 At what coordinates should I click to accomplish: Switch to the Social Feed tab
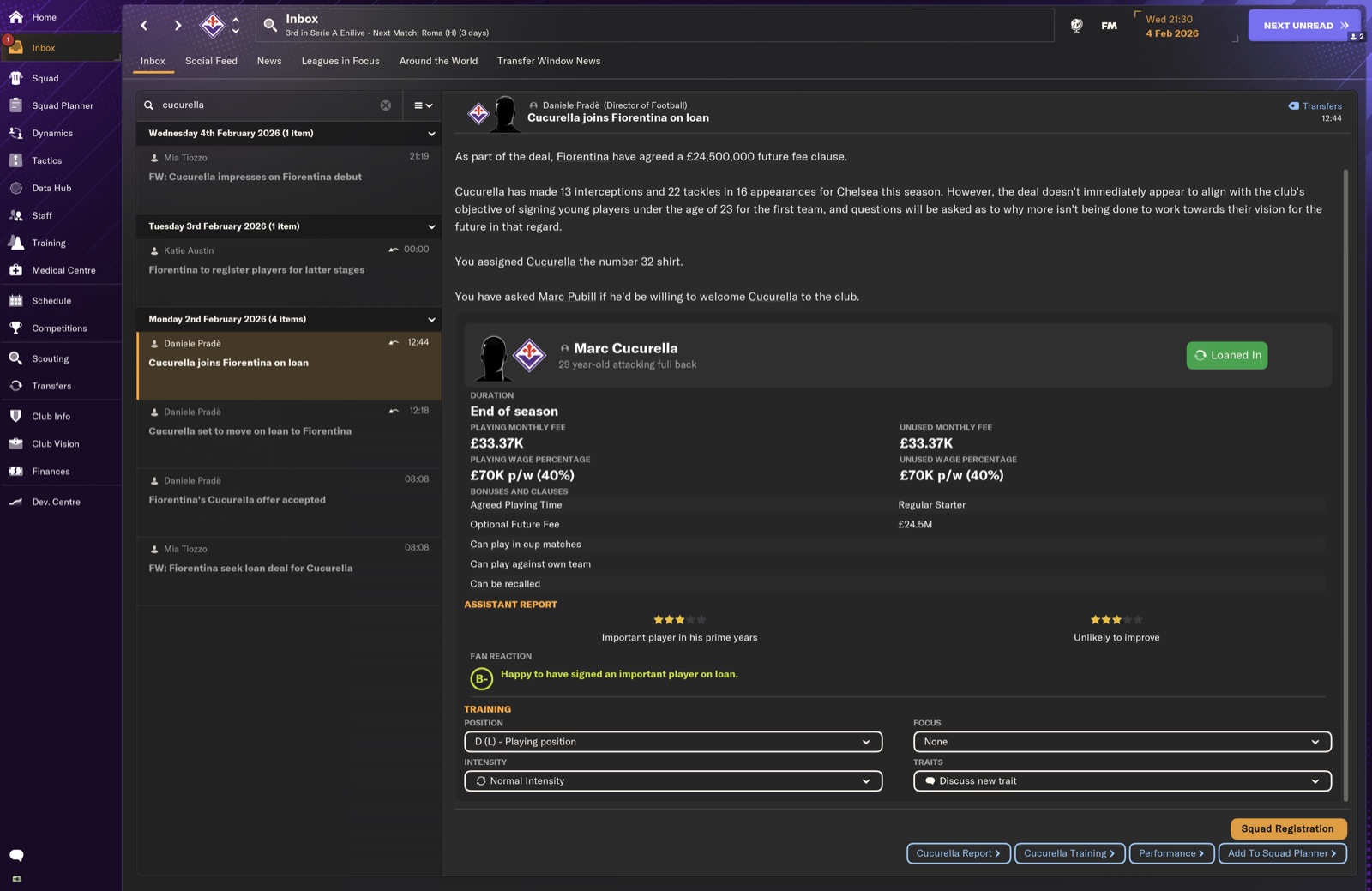click(211, 61)
